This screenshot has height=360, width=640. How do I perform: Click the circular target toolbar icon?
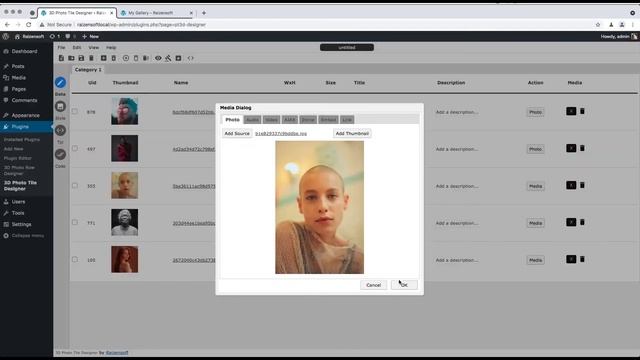pyautogui.click(x=126, y=58)
